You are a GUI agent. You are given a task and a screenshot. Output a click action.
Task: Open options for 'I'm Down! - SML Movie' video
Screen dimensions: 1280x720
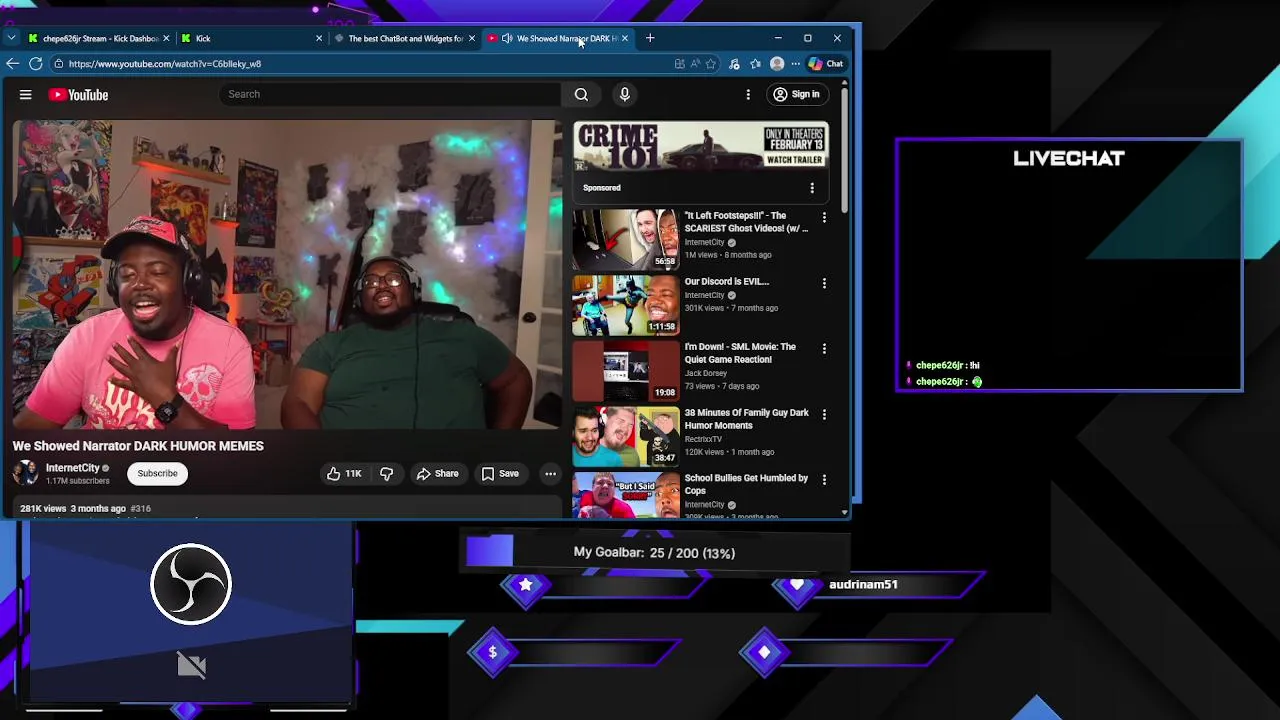click(x=824, y=348)
